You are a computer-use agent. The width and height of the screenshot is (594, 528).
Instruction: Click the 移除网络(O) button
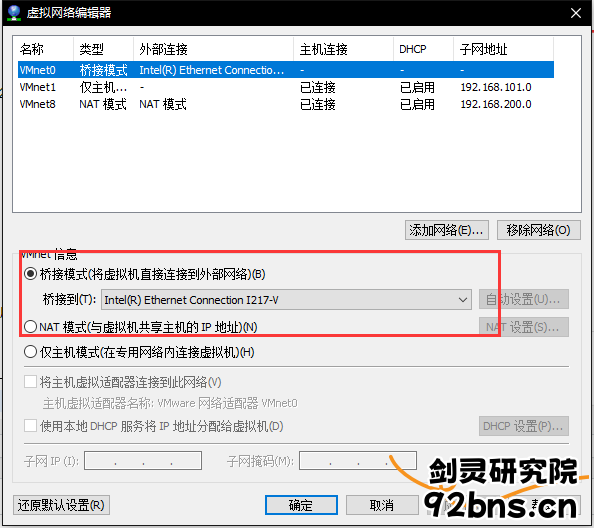pyautogui.click(x=538, y=230)
